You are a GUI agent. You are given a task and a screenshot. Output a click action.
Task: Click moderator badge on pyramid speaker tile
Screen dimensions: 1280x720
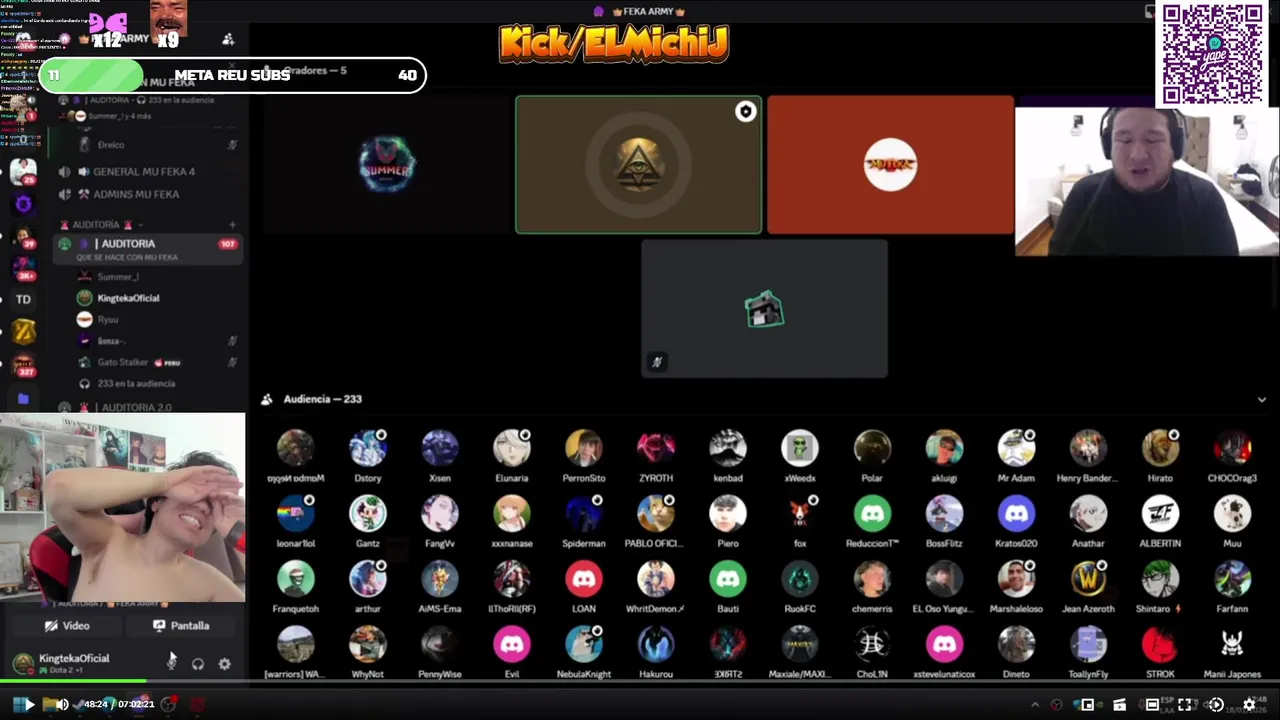[745, 112]
